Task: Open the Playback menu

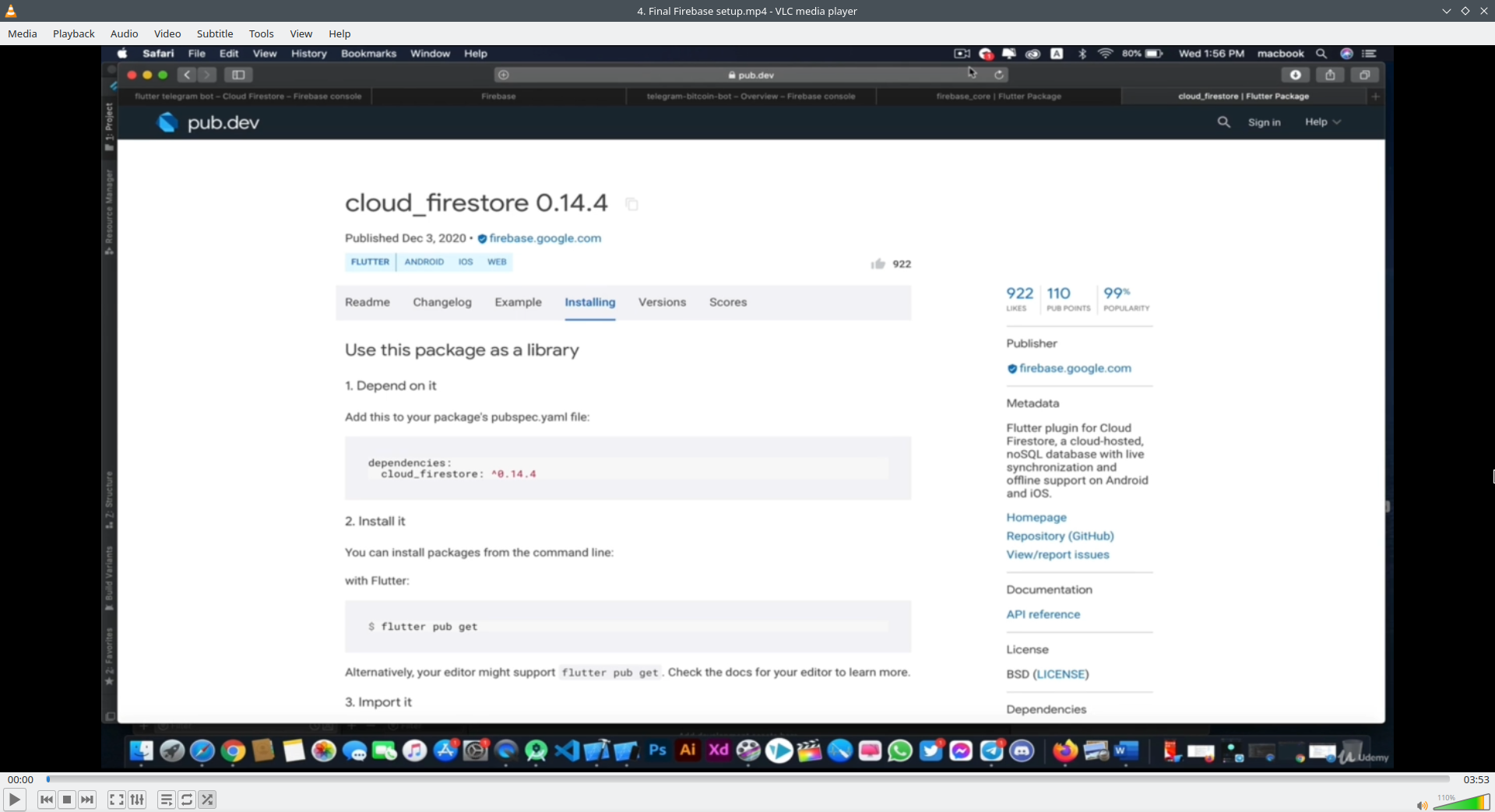Action: tap(74, 33)
